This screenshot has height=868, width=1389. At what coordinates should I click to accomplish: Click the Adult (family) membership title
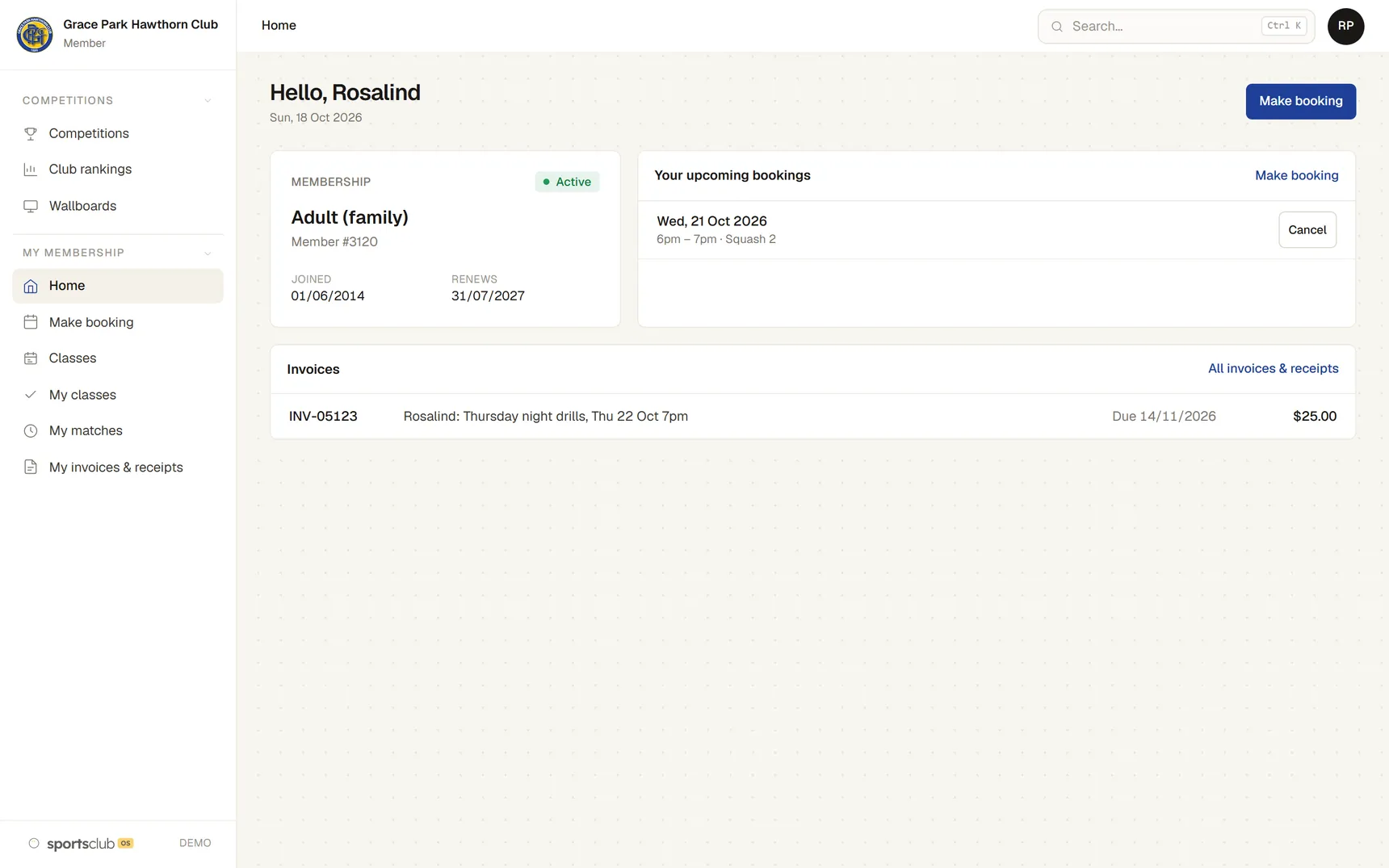350,218
